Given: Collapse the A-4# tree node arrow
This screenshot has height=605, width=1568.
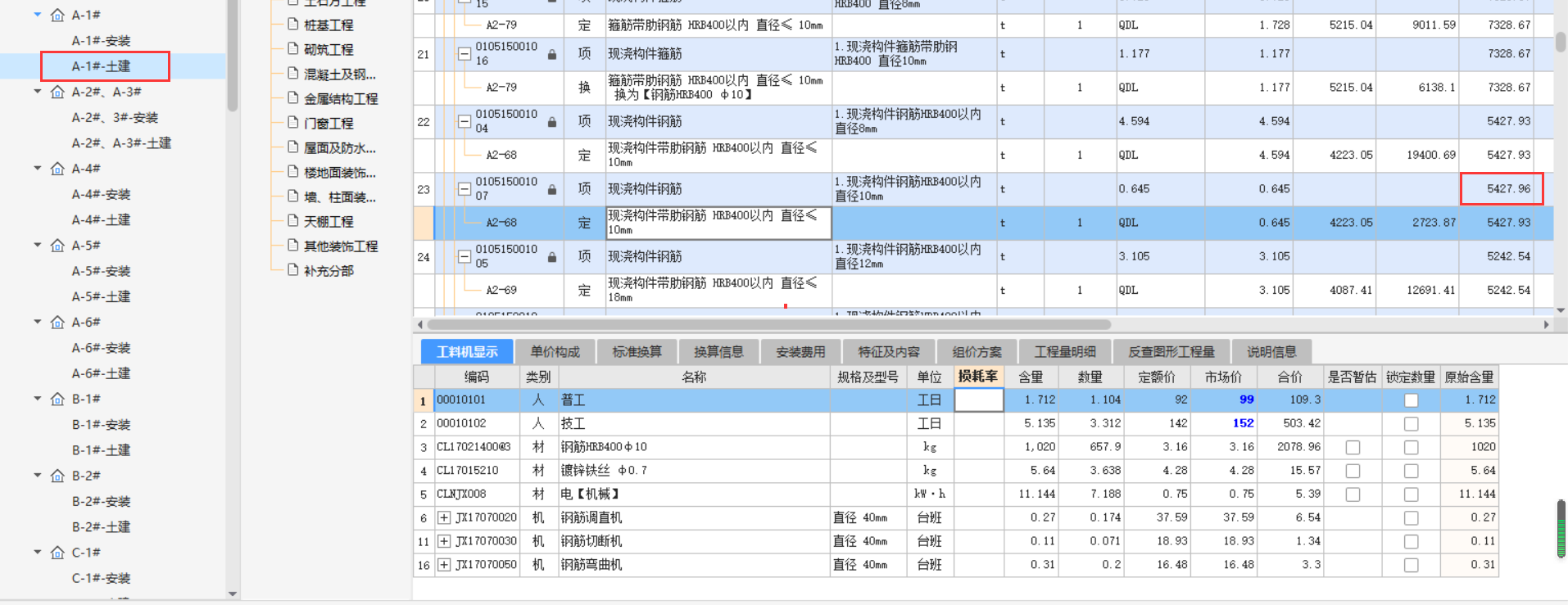Looking at the screenshot, I should pyautogui.click(x=38, y=168).
